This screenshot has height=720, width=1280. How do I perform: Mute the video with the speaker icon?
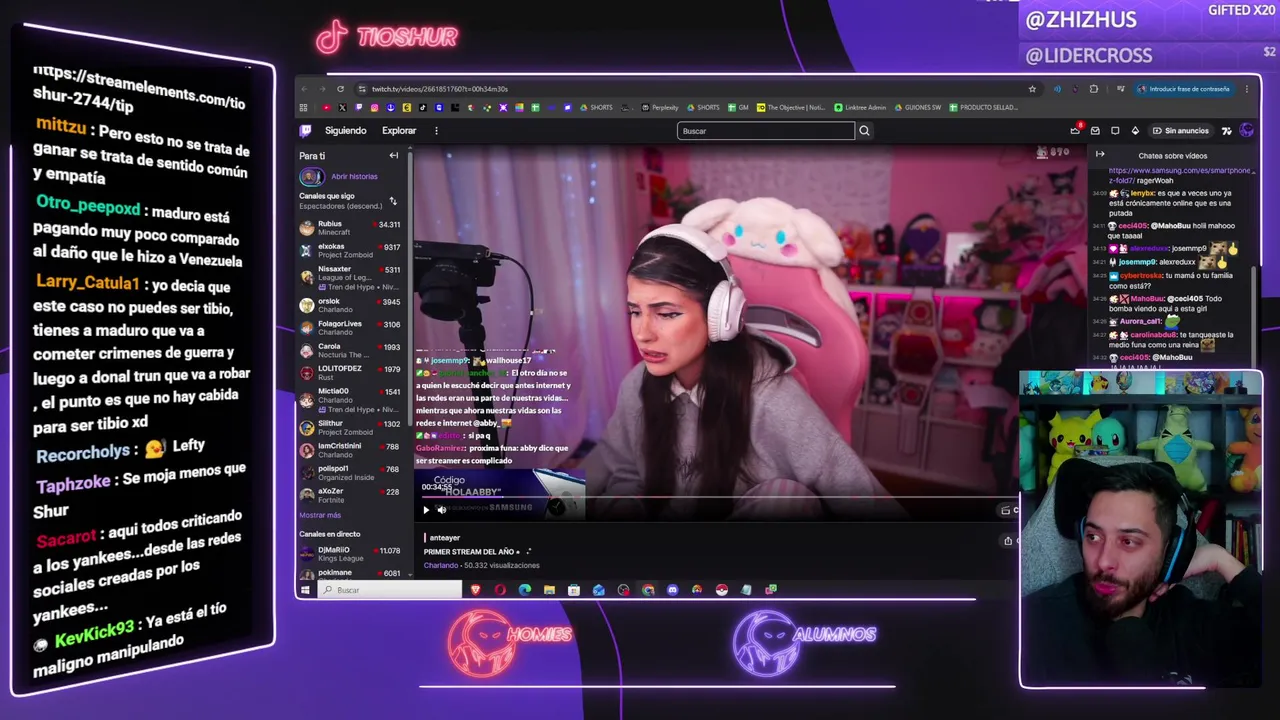(442, 510)
